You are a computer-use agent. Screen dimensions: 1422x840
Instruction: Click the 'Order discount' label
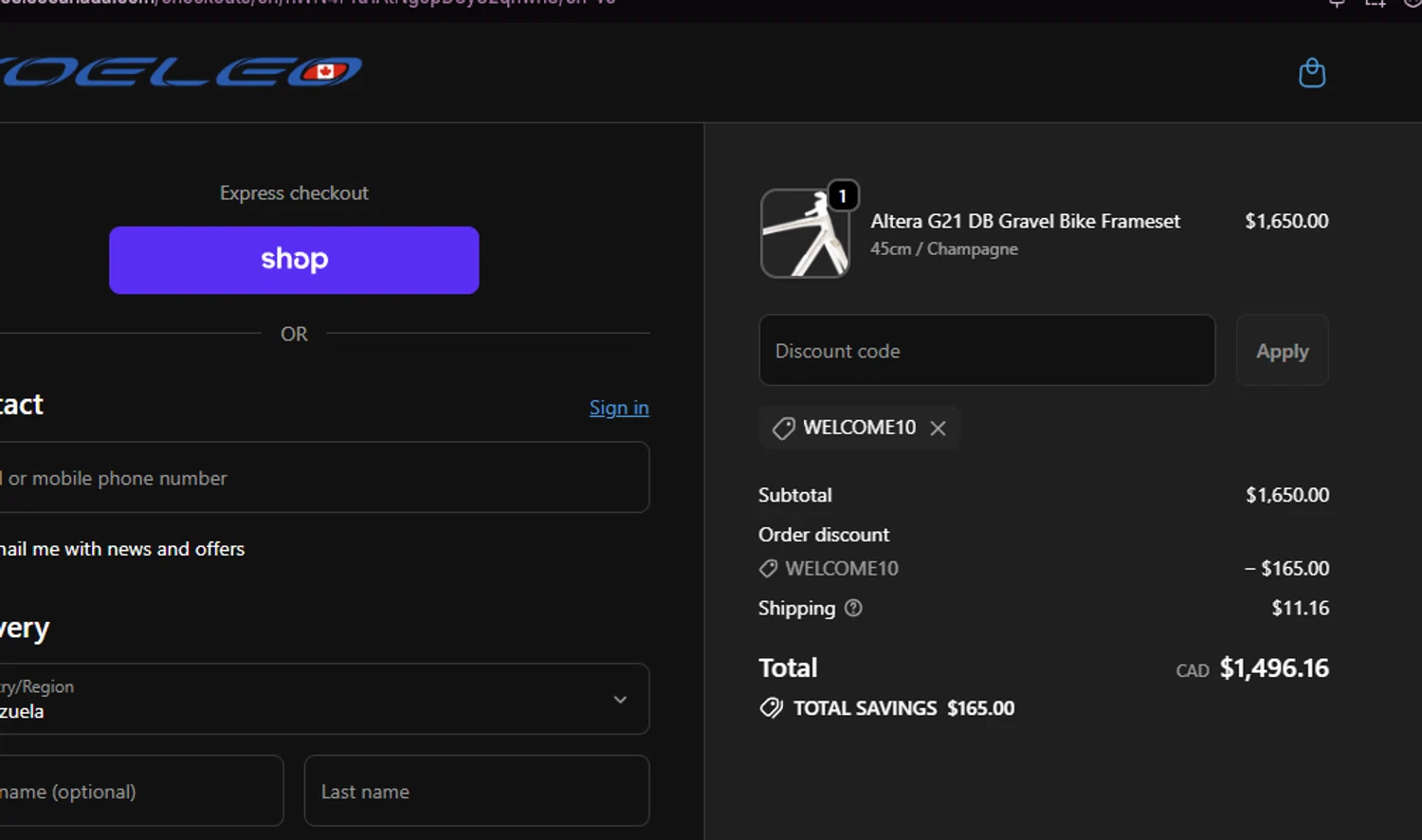[824, 535]
